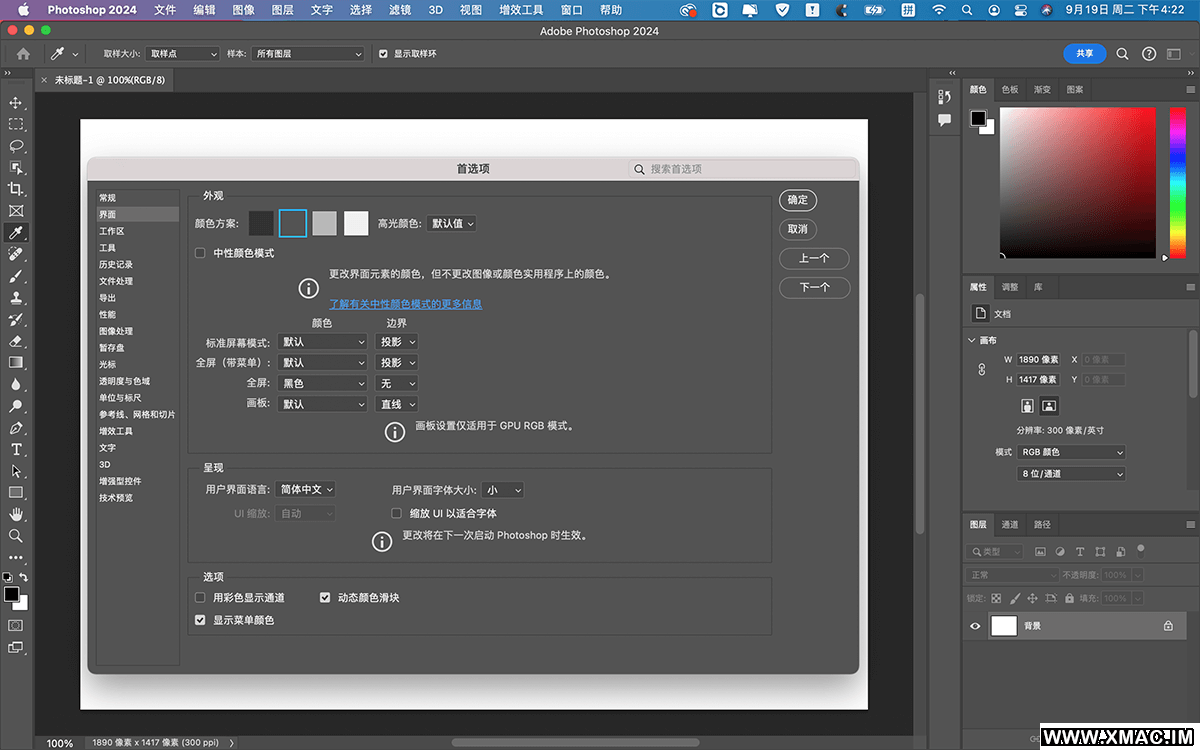Viewport: 1200px width, 750px height.
Task: Select the Blur tool
Action: tap(16, 384)
